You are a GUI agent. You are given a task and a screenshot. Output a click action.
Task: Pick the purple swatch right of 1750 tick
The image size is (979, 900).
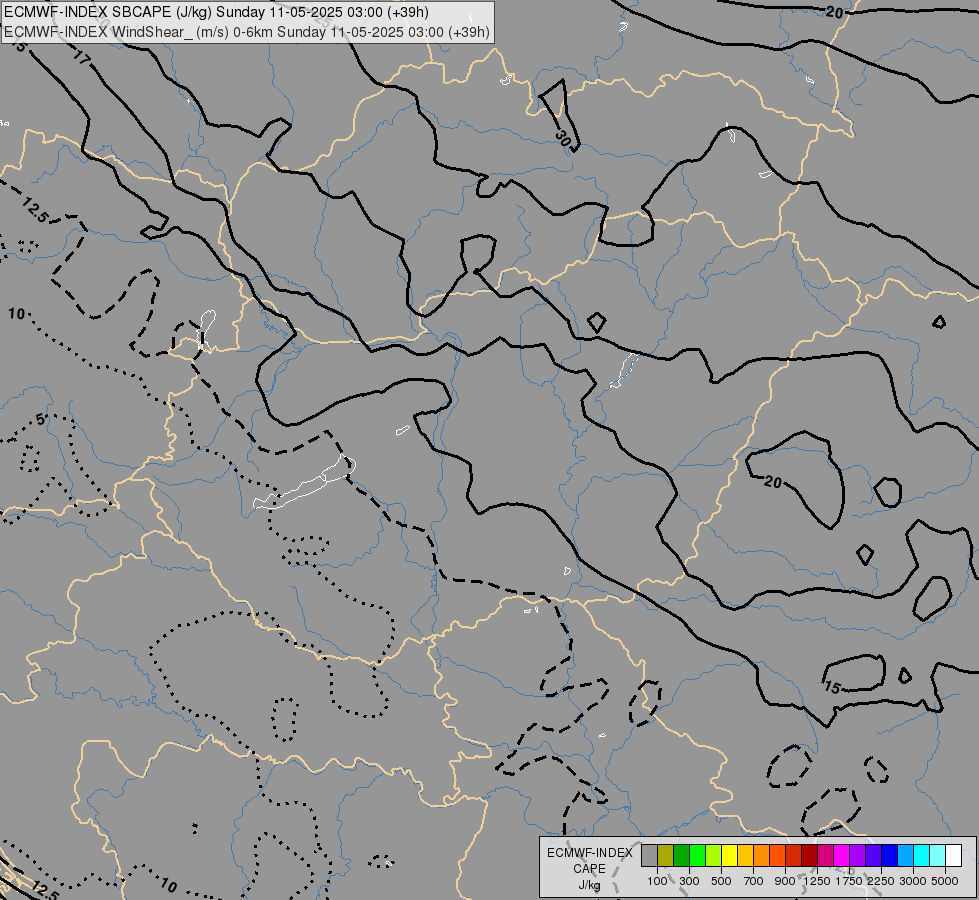click(x=858, y=856)
